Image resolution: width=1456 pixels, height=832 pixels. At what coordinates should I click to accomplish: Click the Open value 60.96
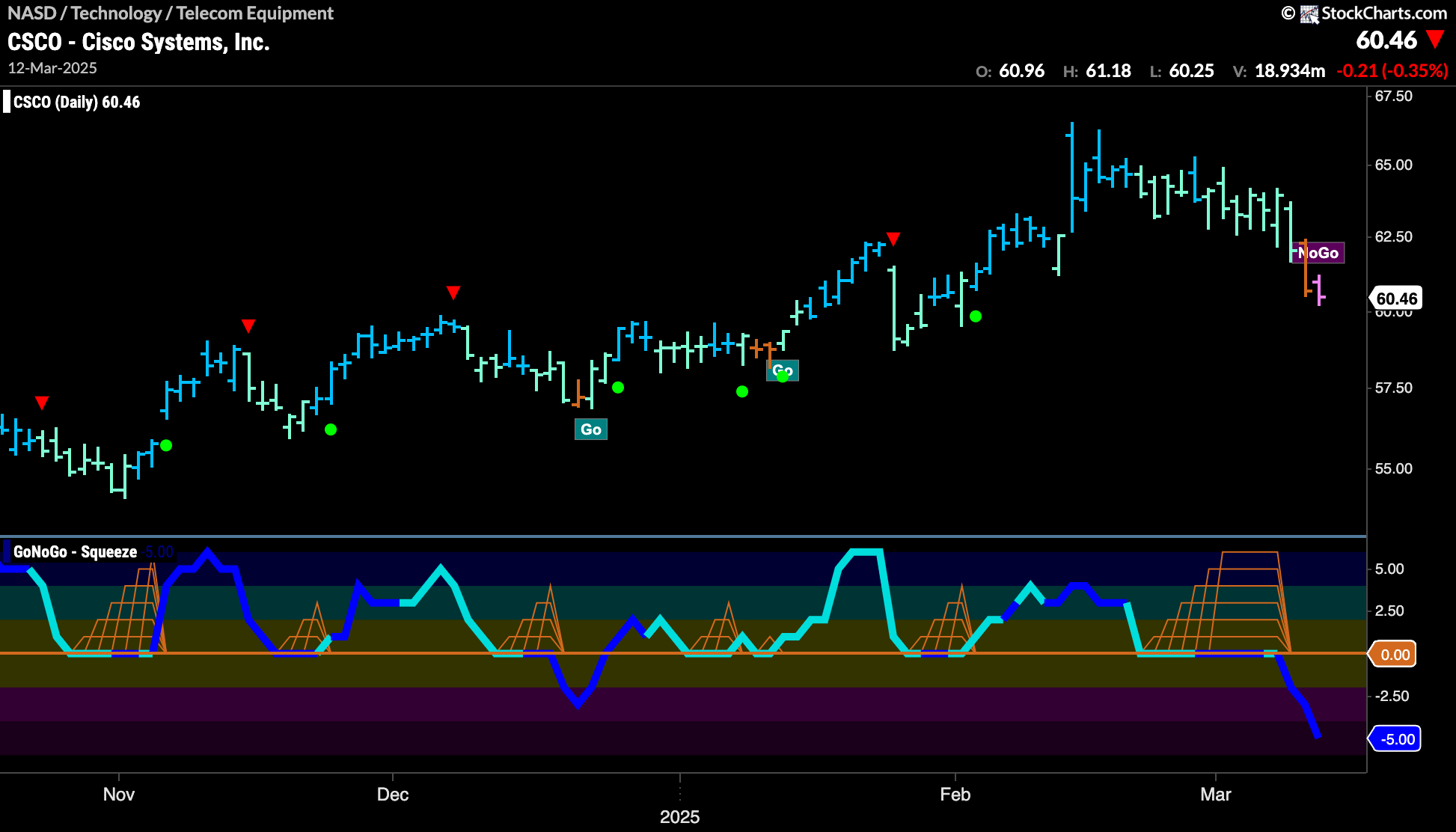point(1021,71)
